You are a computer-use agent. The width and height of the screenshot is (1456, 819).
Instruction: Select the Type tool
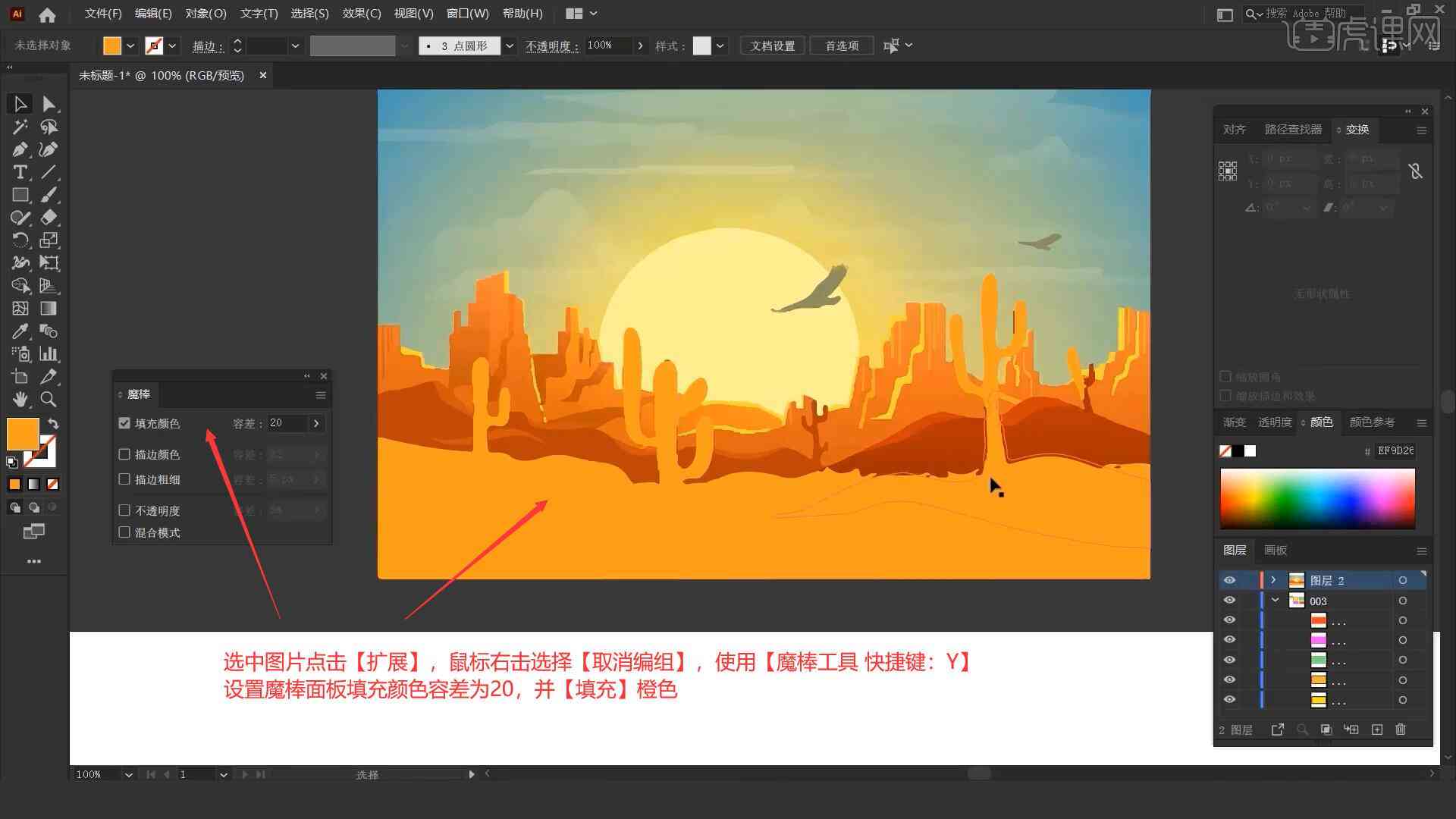click(18, 172)
